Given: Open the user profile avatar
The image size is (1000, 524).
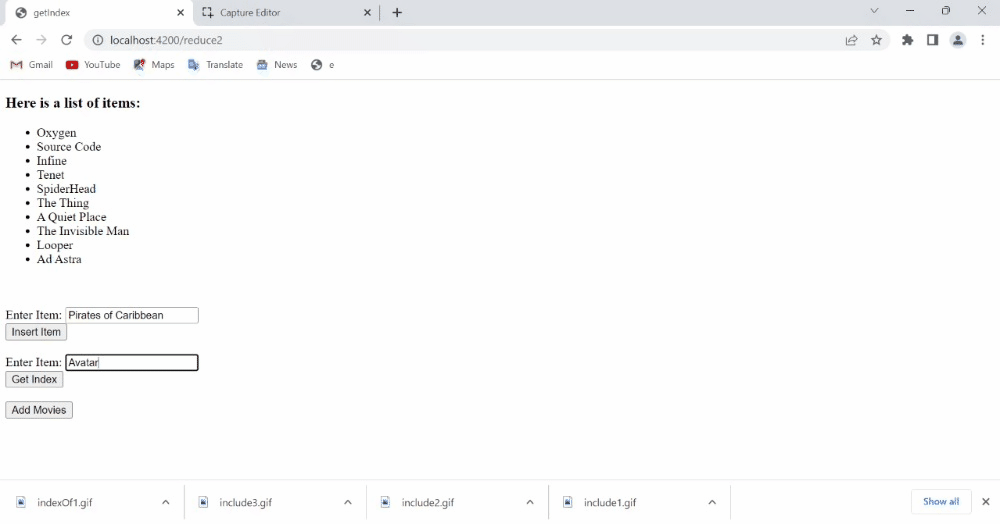Looking at the screenshot, I should pyautogui.click(x=958, y=40).
